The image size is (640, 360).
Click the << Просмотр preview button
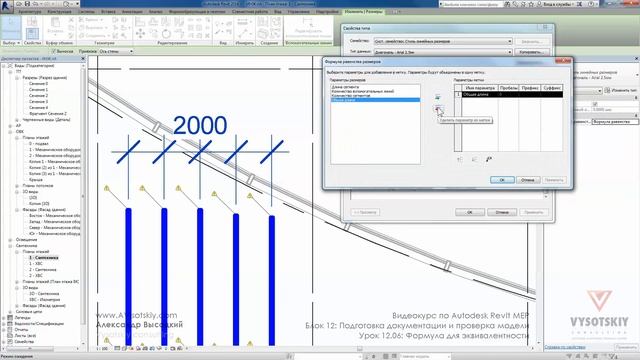pos(365,212)
